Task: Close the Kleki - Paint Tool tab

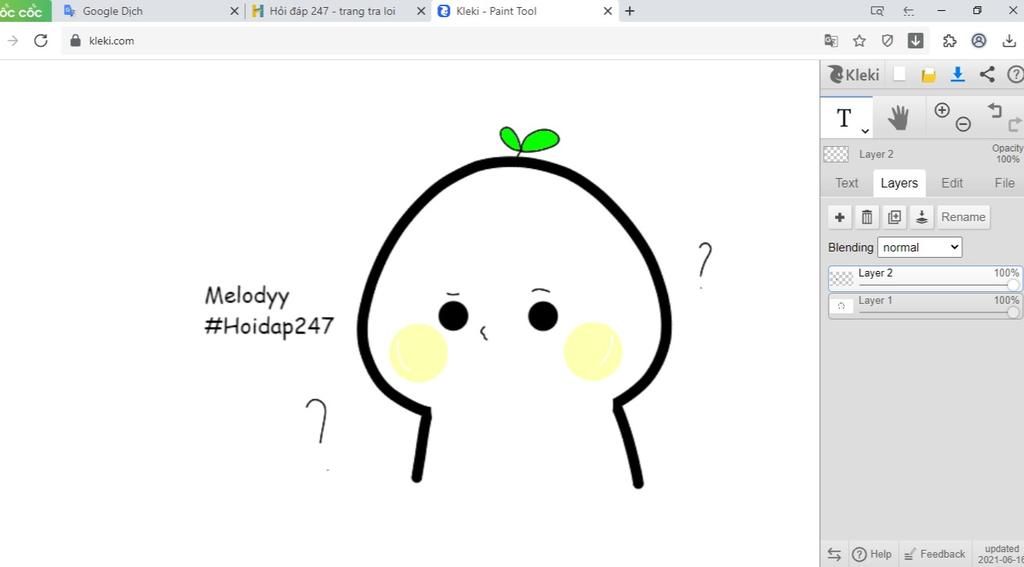Action: pos(607,11)
